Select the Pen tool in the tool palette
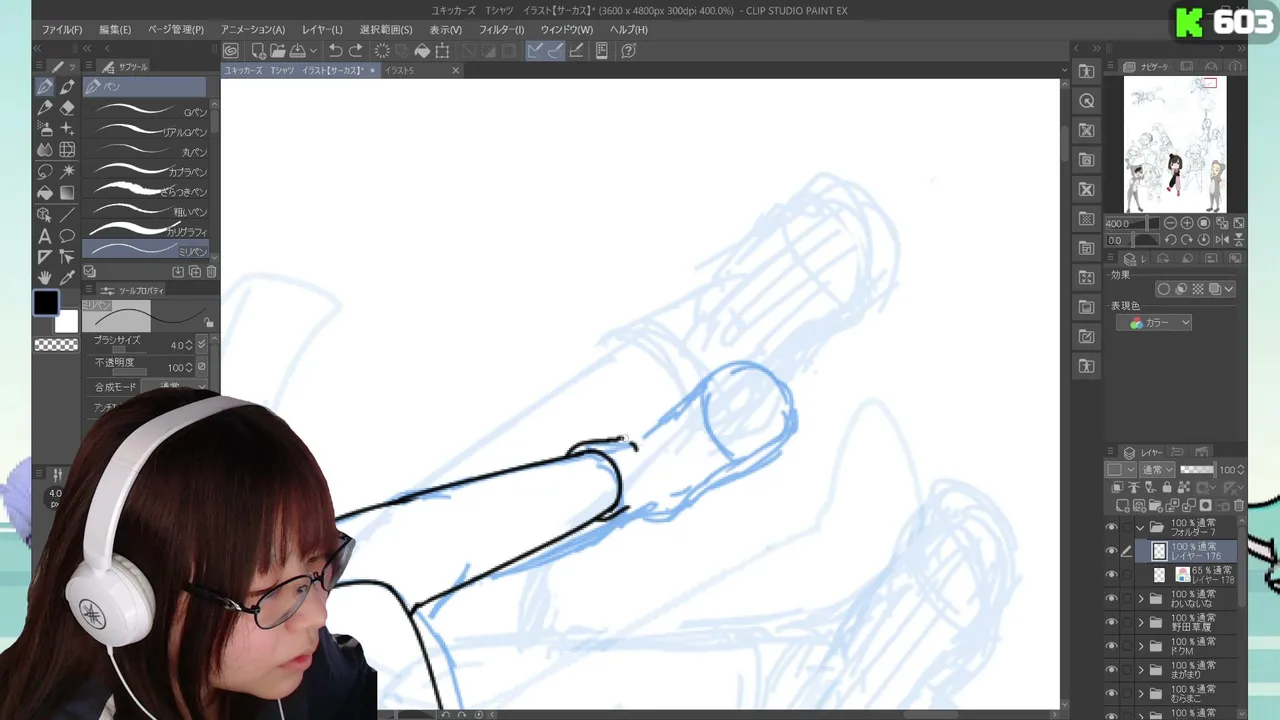This screenshot has height=720, width=1280. (45, 87)
